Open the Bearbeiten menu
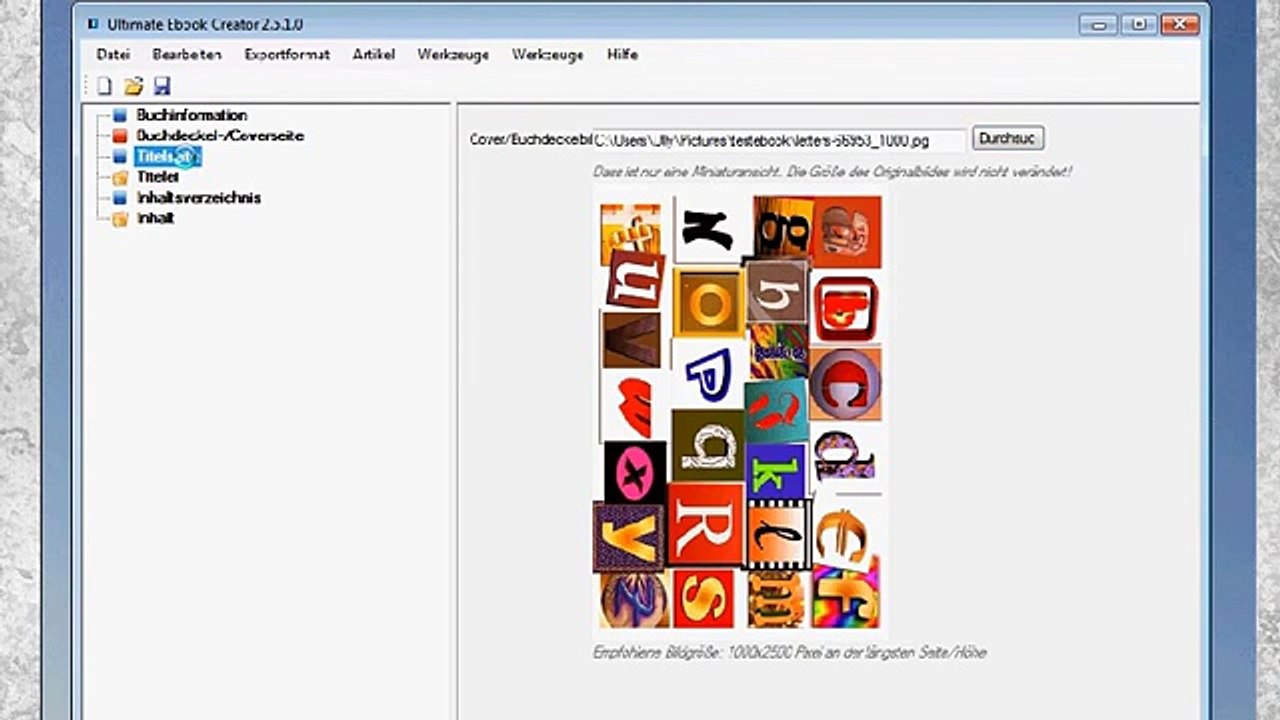 (187, 54)
